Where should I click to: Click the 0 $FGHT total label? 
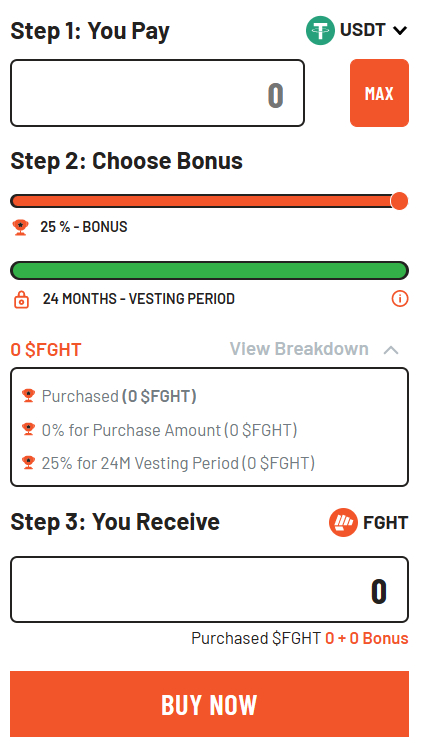tap(46, 350)
